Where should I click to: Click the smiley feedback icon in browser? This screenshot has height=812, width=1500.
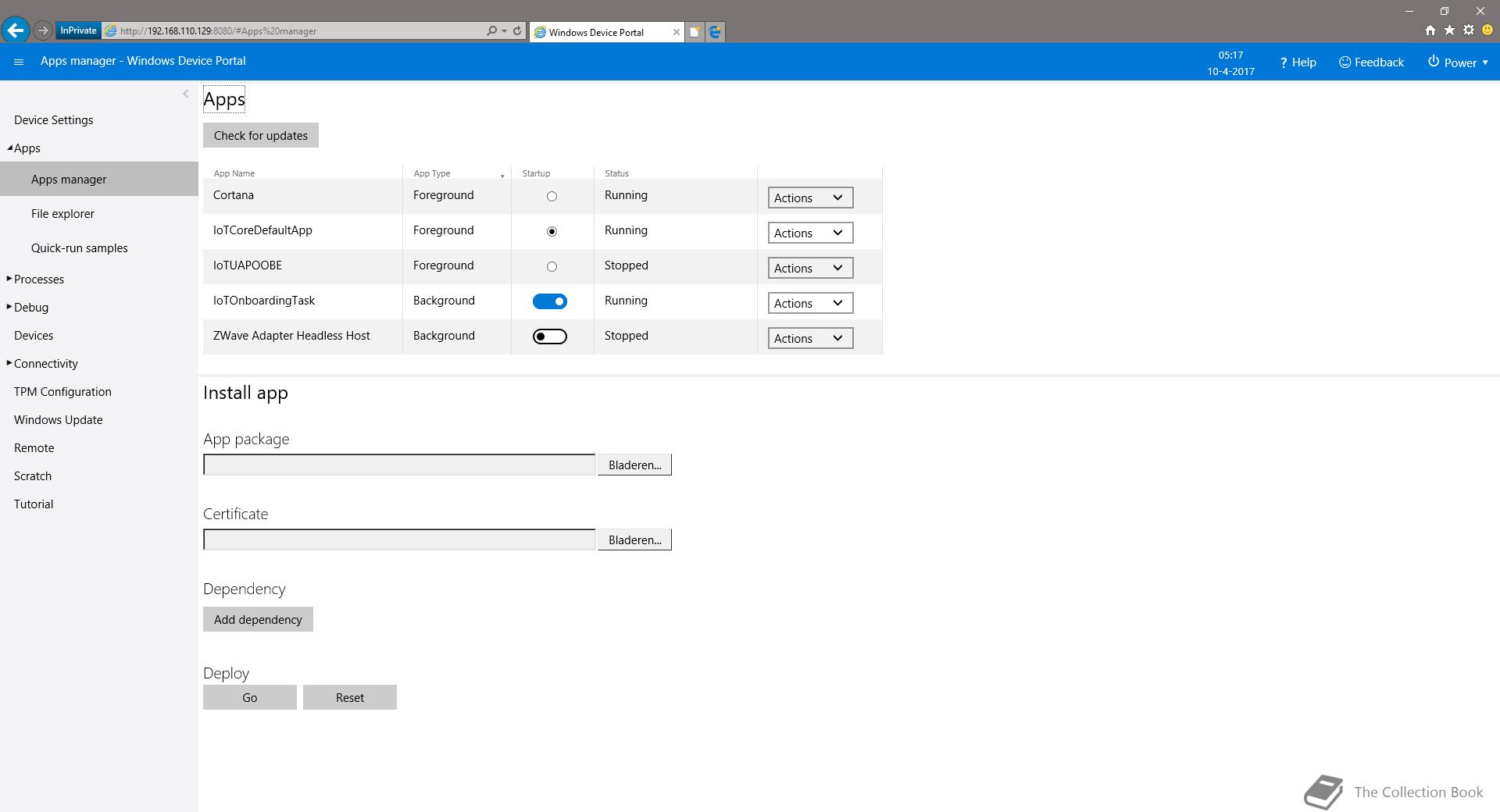point(1487,30)
